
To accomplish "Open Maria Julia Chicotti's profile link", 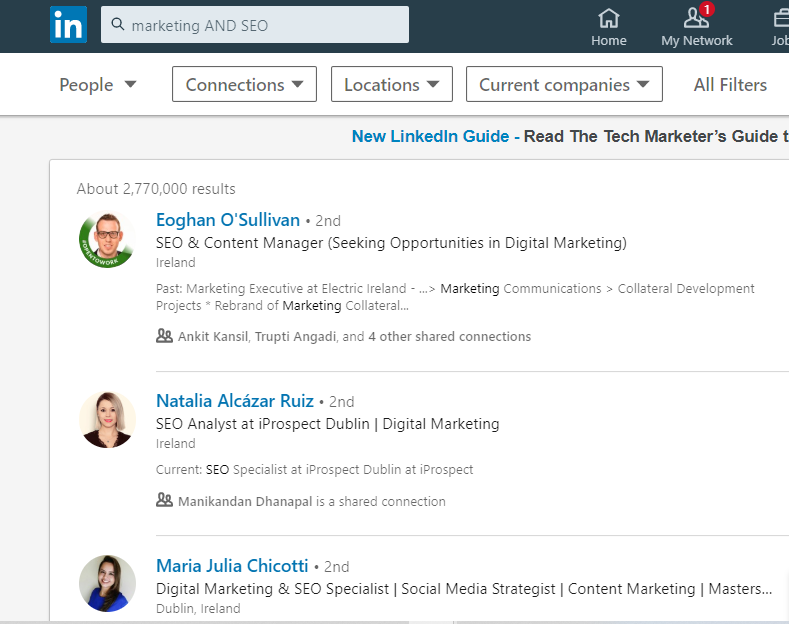I will pos(232,566).
